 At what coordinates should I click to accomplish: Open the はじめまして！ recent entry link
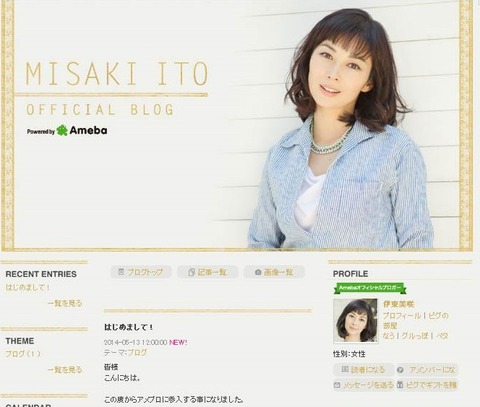[28, 287]
